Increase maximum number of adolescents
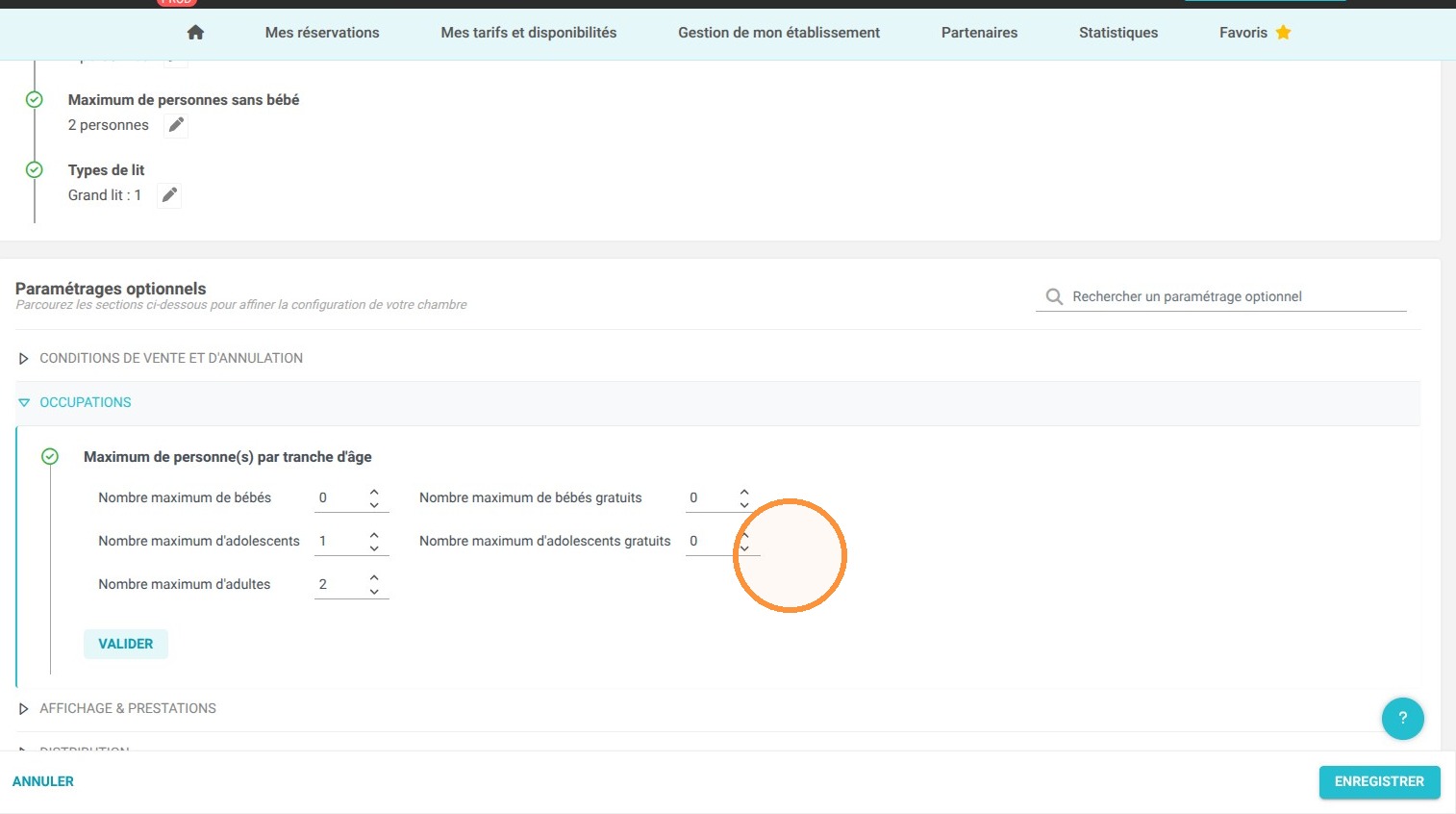The image size is (1456, 814). pyautogui.click(x=374, y=535)
